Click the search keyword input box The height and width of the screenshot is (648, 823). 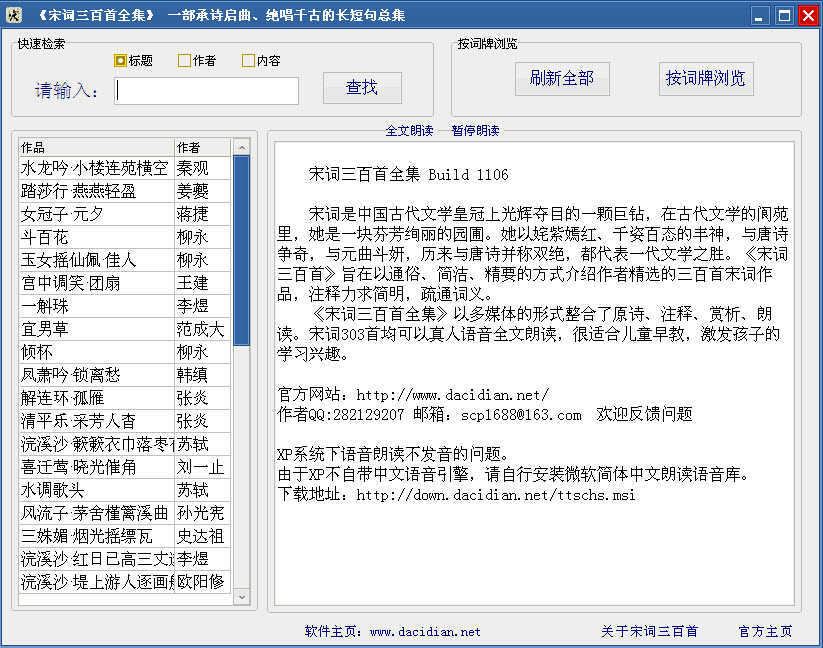tap(207, 91)
